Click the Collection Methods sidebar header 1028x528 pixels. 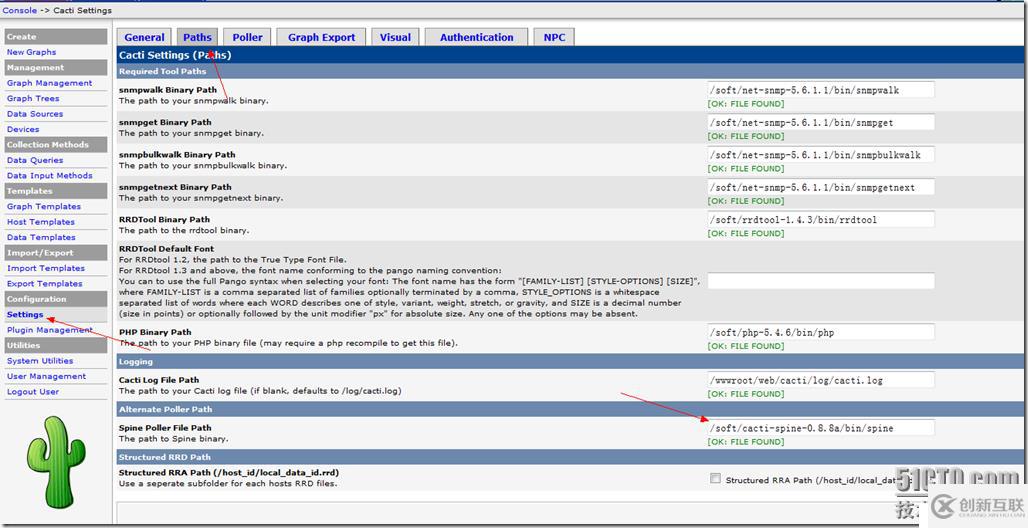[x=56, y=144]
